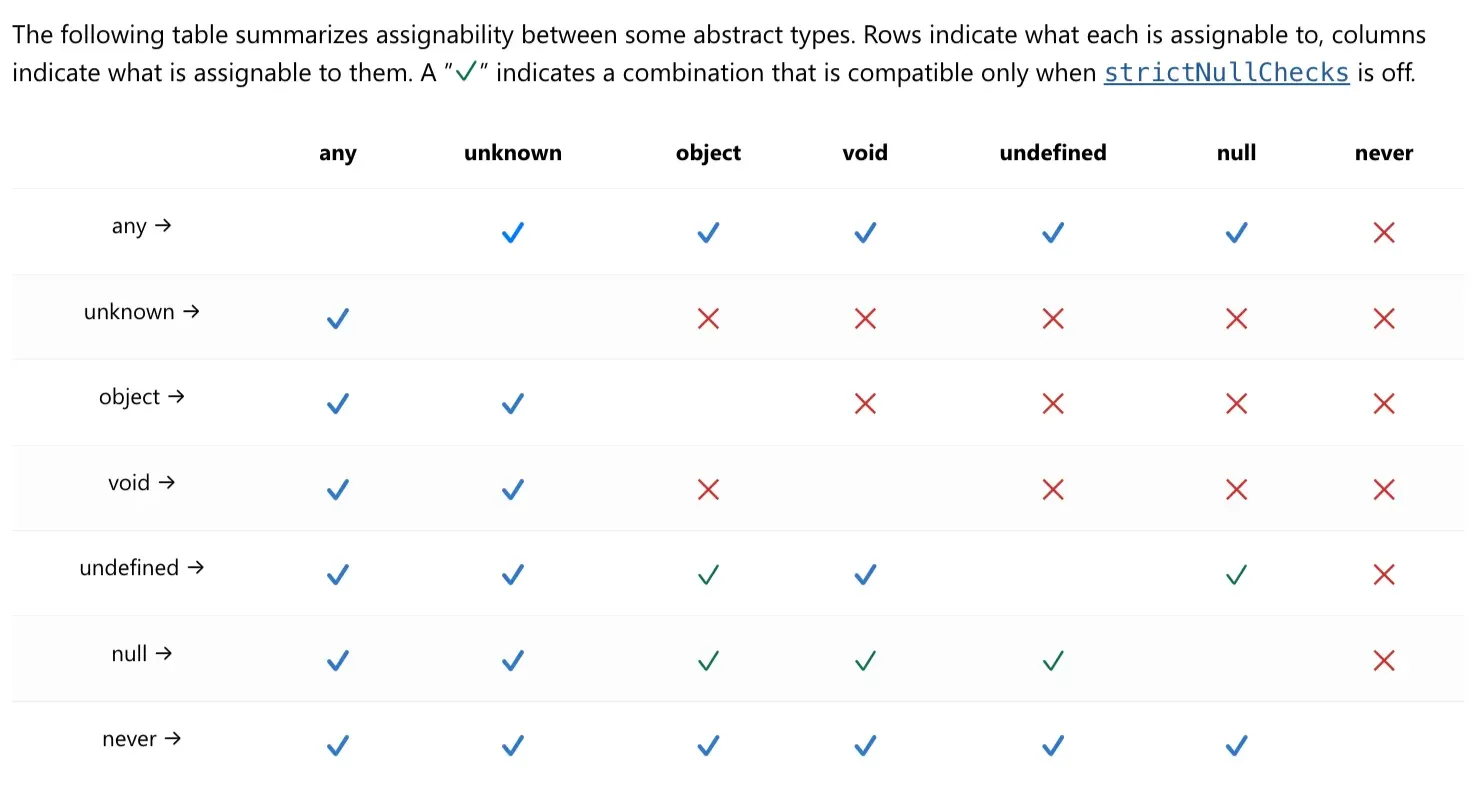Click the 'unknown' column header
The height and width of the screenshot is (811, 1484).
point(512,153)
